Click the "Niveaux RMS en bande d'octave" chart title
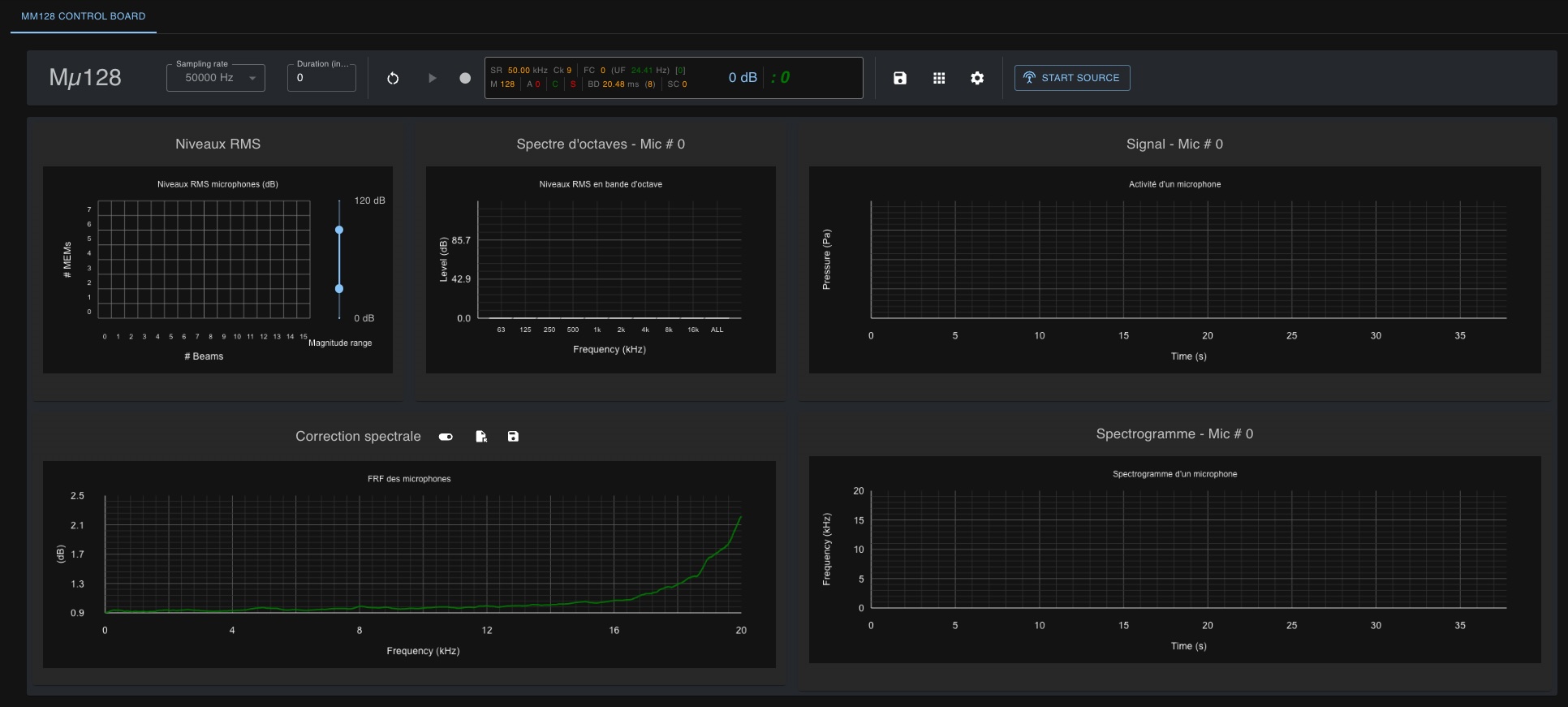Image resolution: width=1568 pixels, height=707 pixels. 601,184
